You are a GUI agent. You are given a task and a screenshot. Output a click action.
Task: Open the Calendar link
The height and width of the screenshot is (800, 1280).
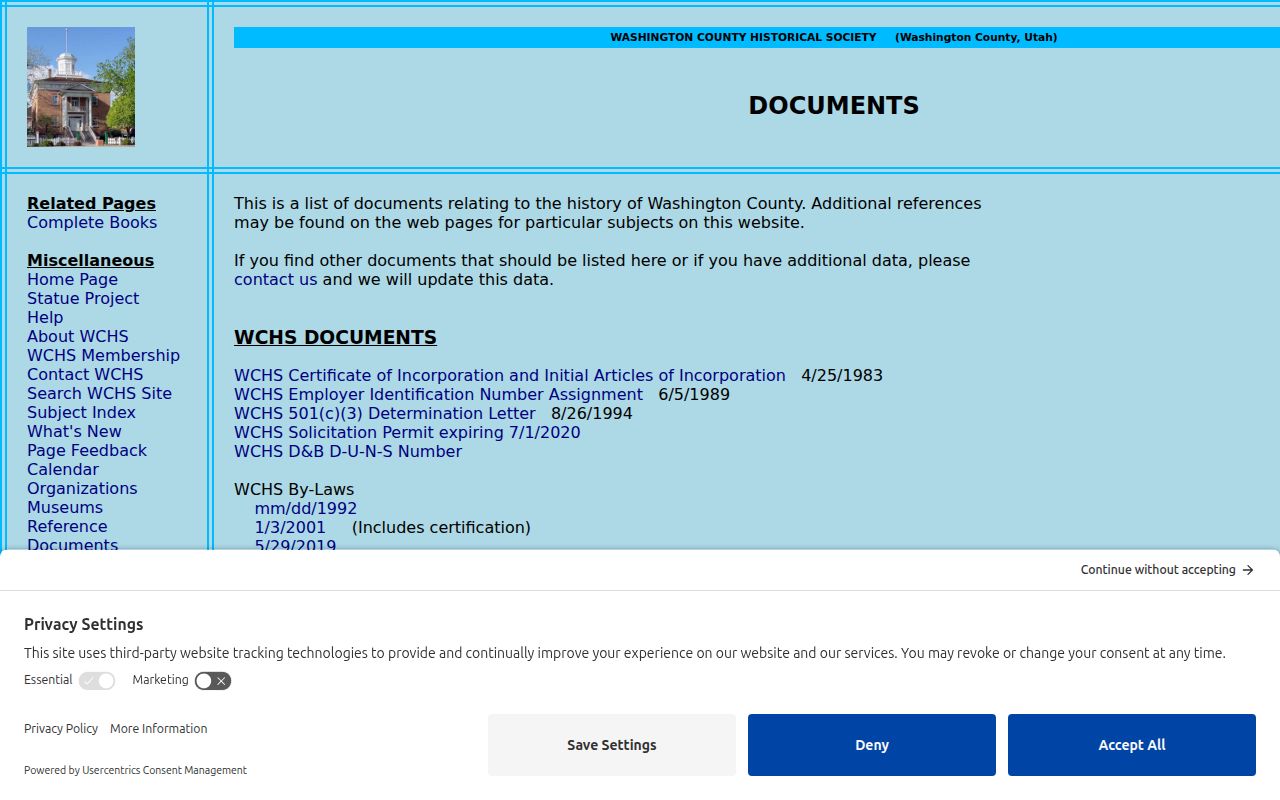pyautogui.click(x=63, y=470)
